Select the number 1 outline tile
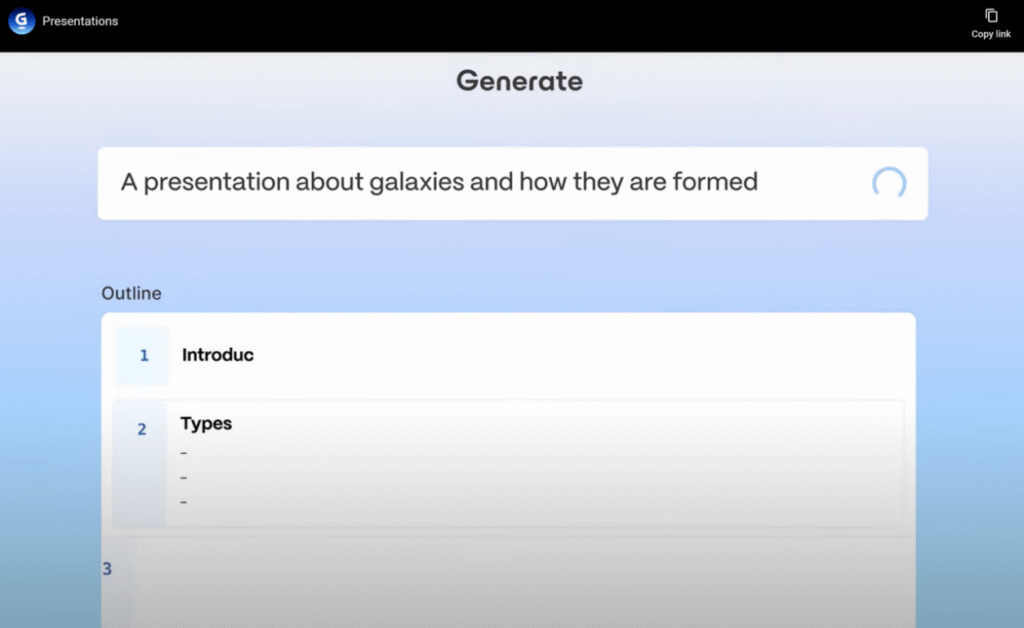 point(143,355)
